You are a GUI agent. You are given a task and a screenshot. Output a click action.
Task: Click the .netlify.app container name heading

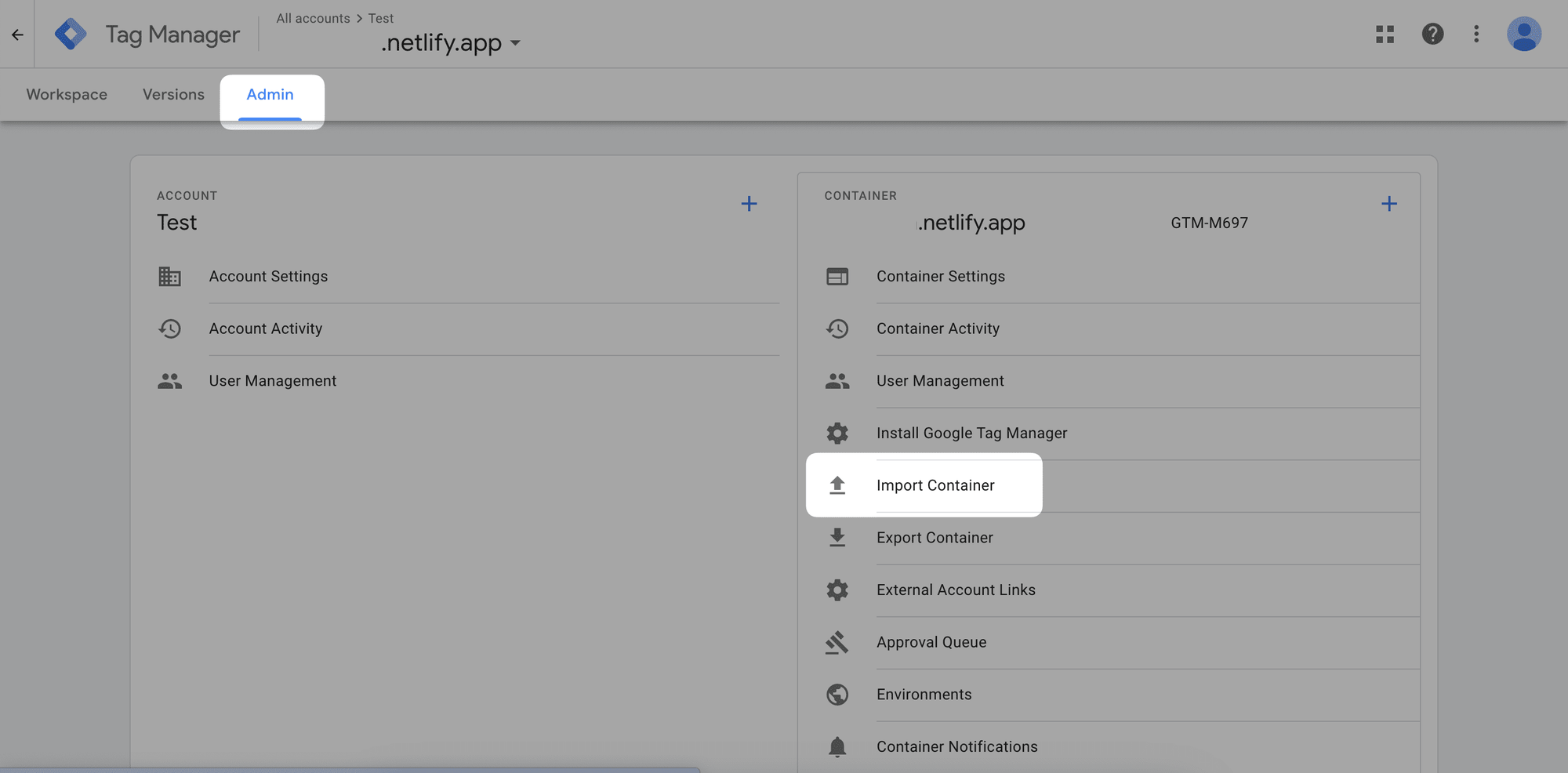pos(971,223)
